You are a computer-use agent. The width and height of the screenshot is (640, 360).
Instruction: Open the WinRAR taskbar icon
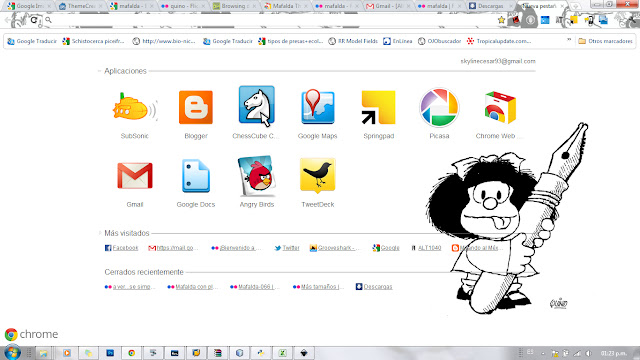(x=218, y=353)
